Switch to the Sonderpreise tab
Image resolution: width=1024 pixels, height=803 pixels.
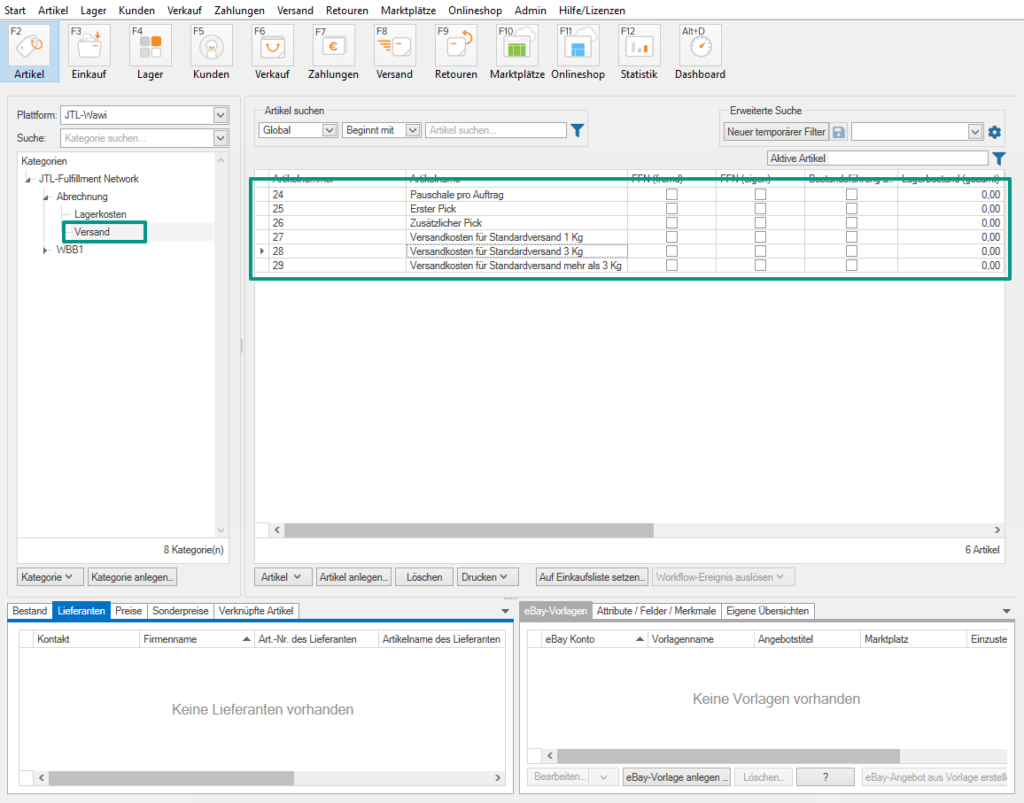(180, 611)
